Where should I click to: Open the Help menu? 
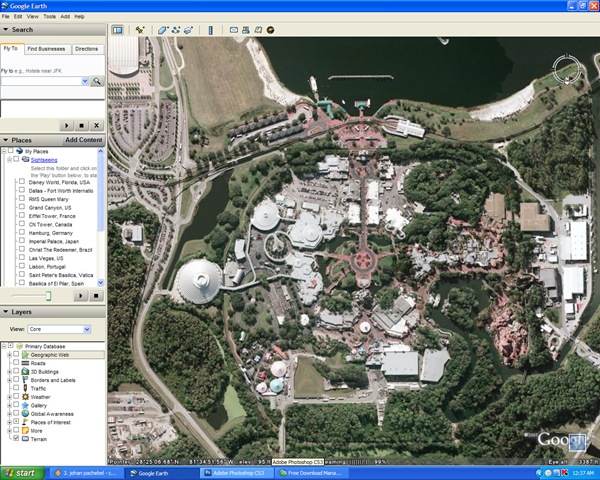click(79, 16)
